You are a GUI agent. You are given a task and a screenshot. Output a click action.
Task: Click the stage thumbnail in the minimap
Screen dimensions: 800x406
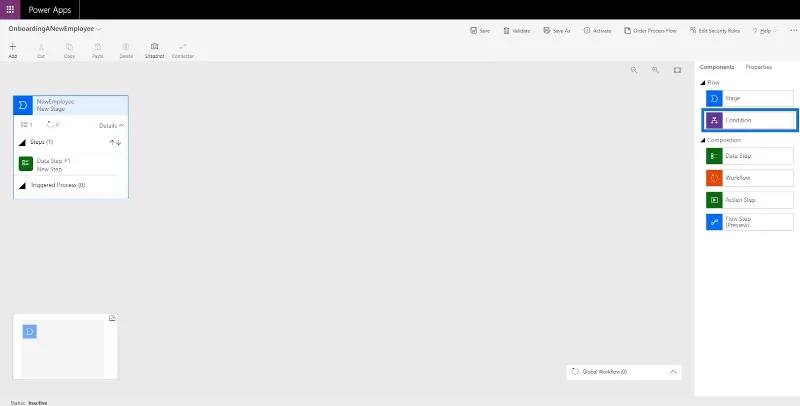(x=30, y=332)
